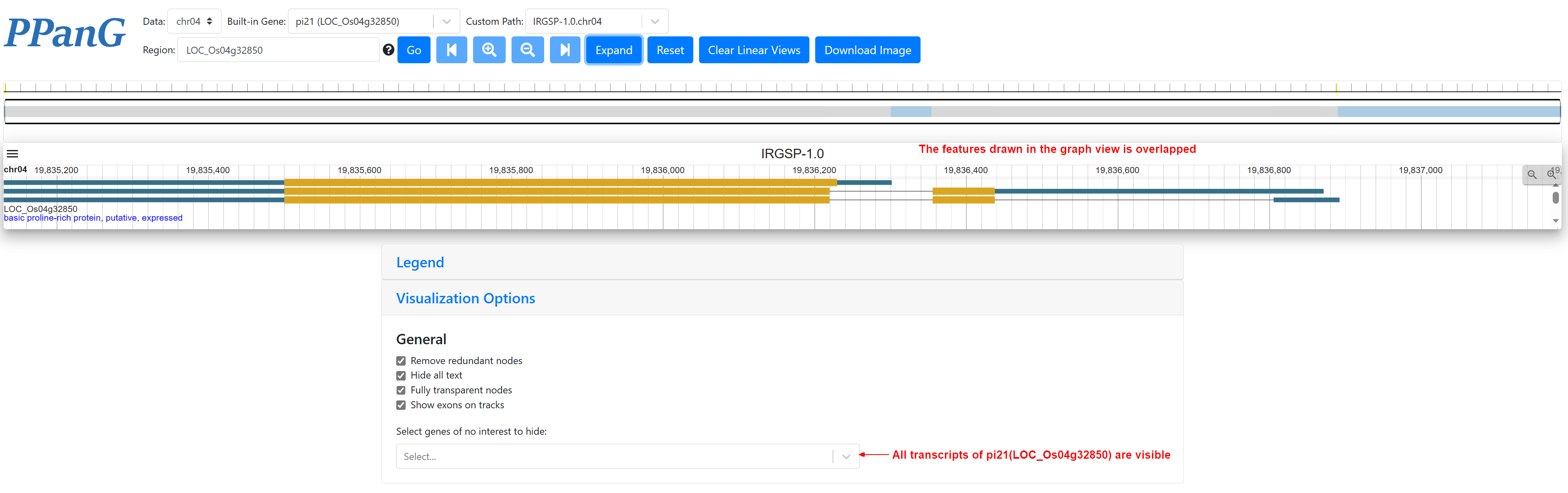Open the Data chr04 dropdown

(x=194, y=21)
